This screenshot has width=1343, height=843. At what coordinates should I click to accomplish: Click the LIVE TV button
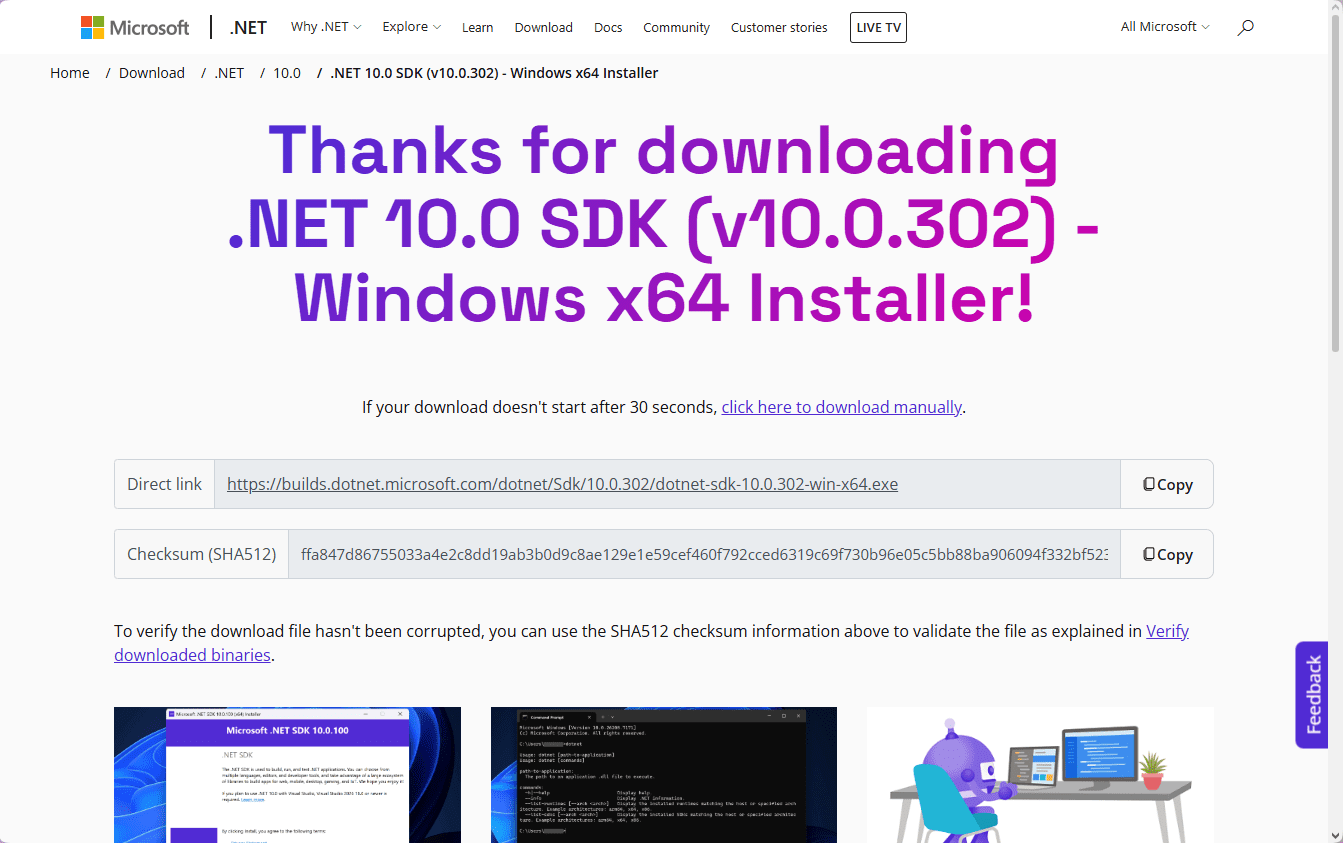click(x=878, y=27)
